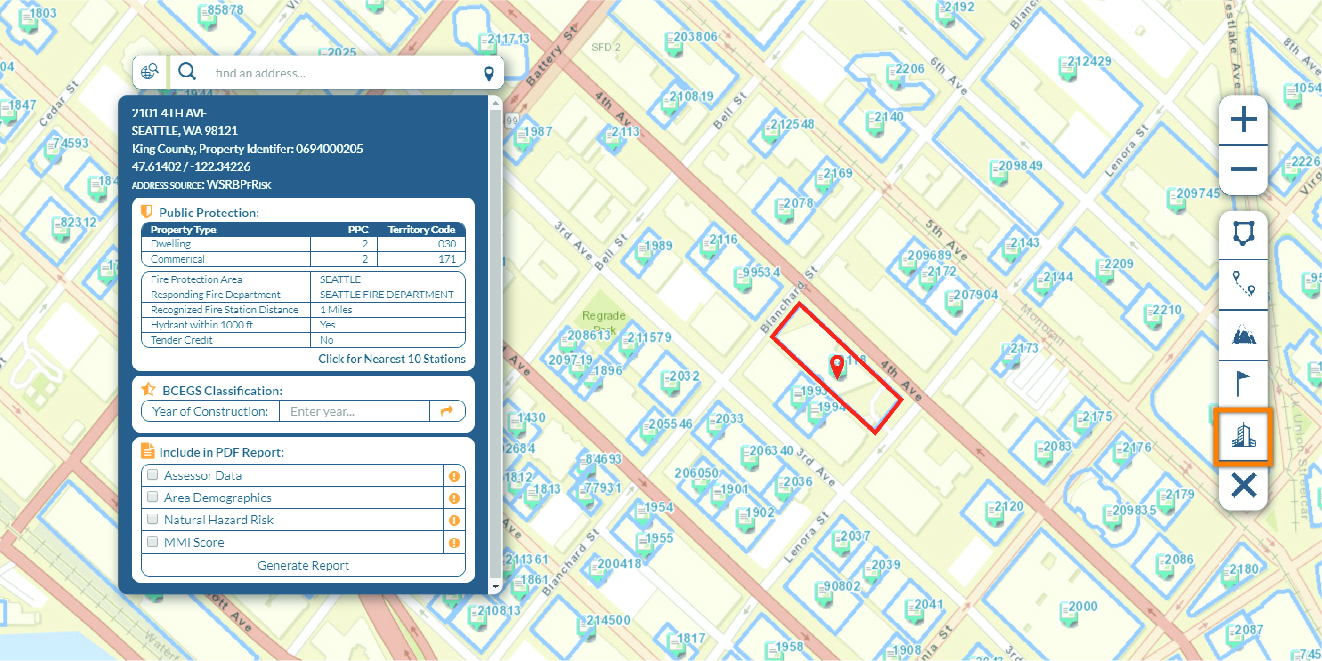
Task: Click the panel scrollbar up arrow
Action: pos(494,103)
